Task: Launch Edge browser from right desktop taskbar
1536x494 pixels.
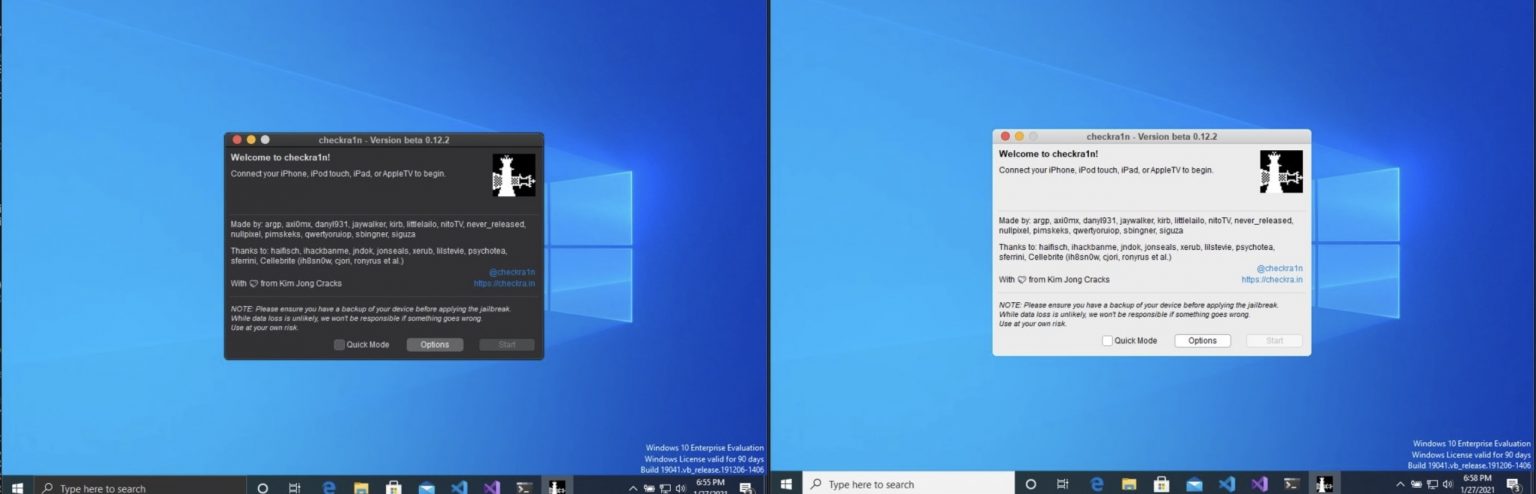Action: (x=1096, y=484)
